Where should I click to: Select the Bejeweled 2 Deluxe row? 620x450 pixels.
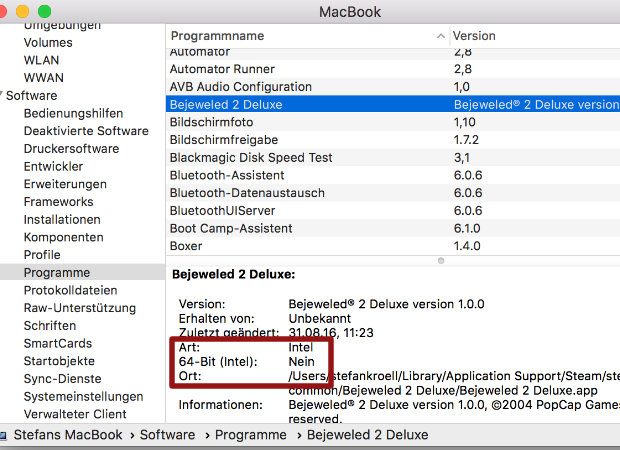click(393, 104)
